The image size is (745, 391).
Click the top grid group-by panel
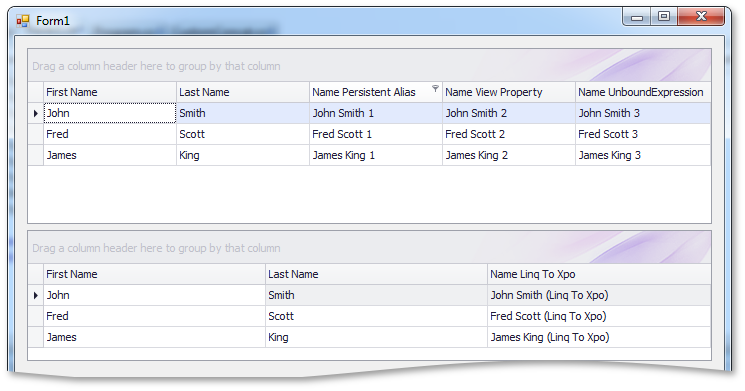tap(369, 66)
